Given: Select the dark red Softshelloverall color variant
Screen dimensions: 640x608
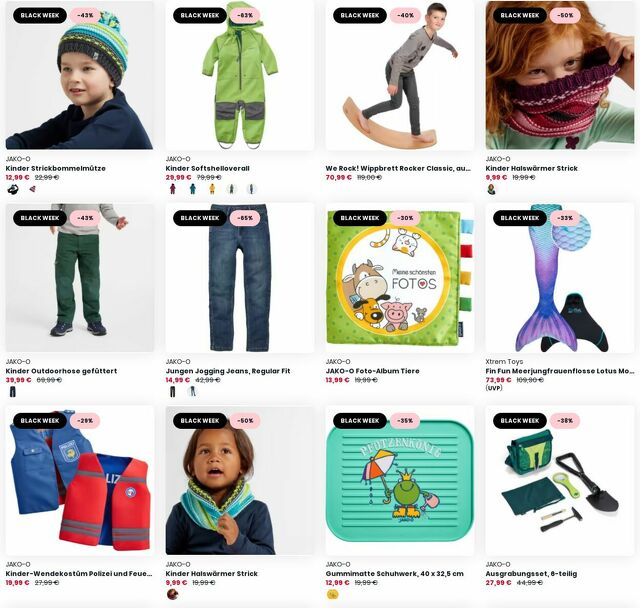Looking at the screenshot, I should 173,189.
